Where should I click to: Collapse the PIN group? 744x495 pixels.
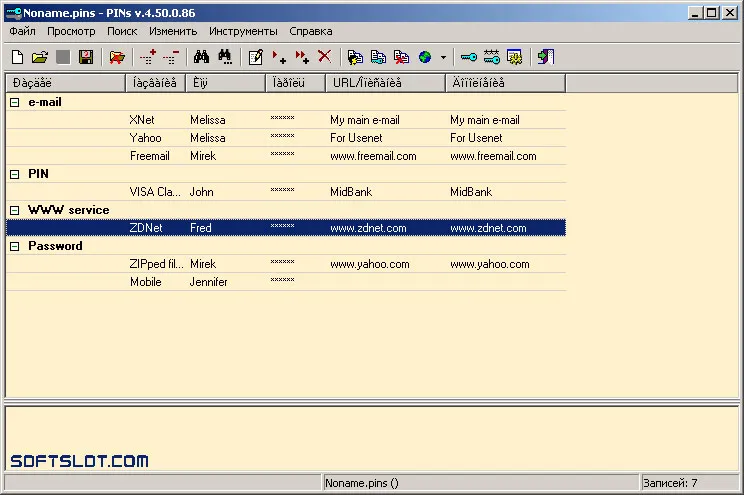tap(15, 174)
